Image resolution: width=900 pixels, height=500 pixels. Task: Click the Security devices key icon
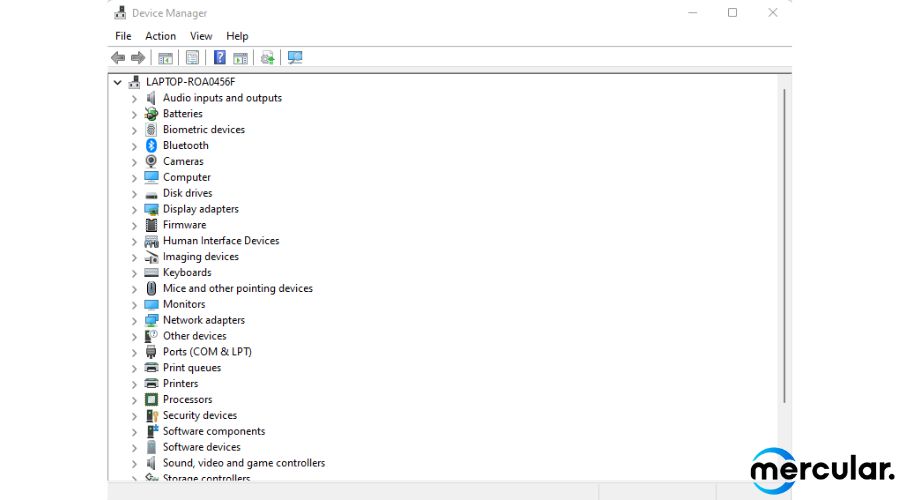tap(152, 416)
